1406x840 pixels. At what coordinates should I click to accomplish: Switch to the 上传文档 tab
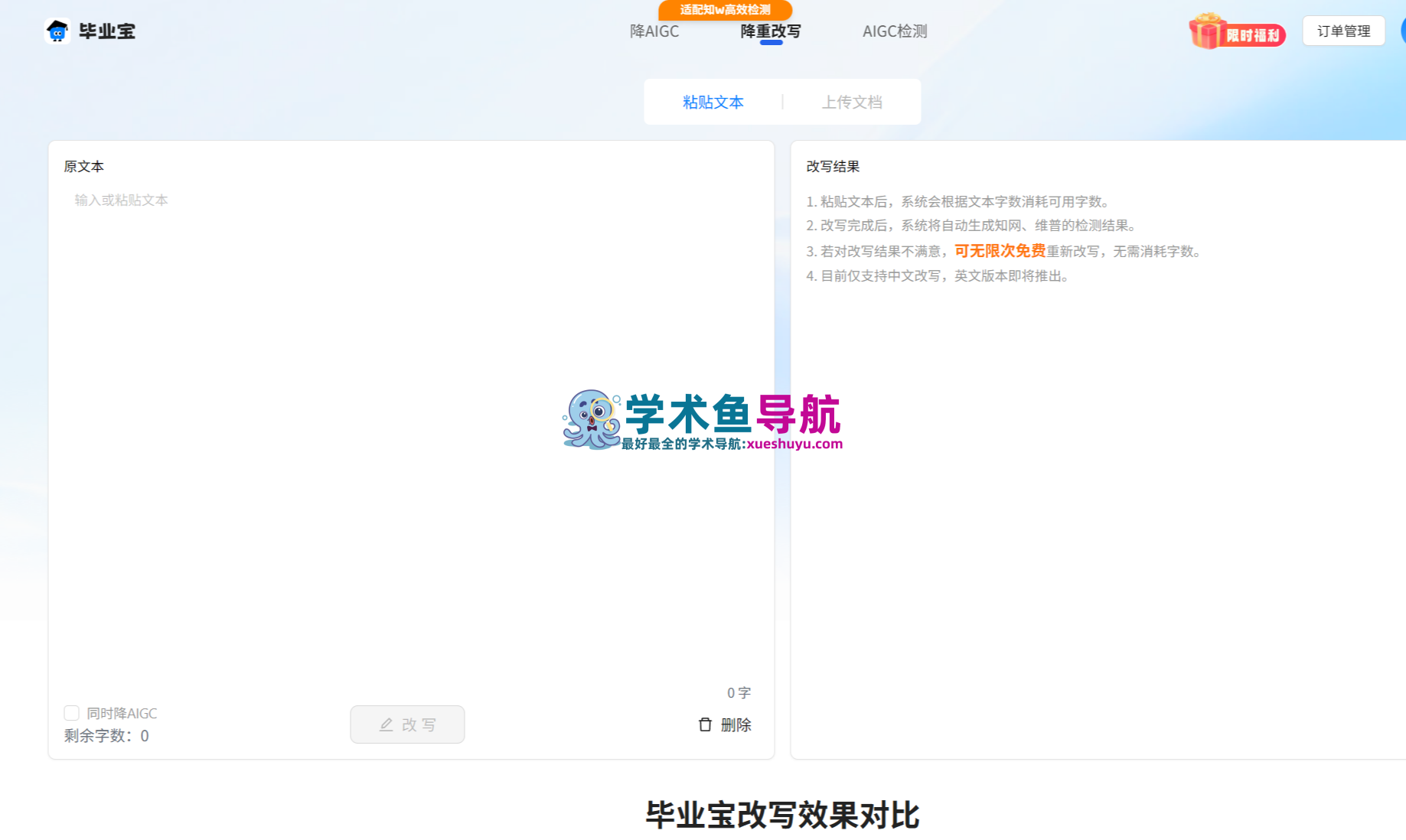pos(850,101)
